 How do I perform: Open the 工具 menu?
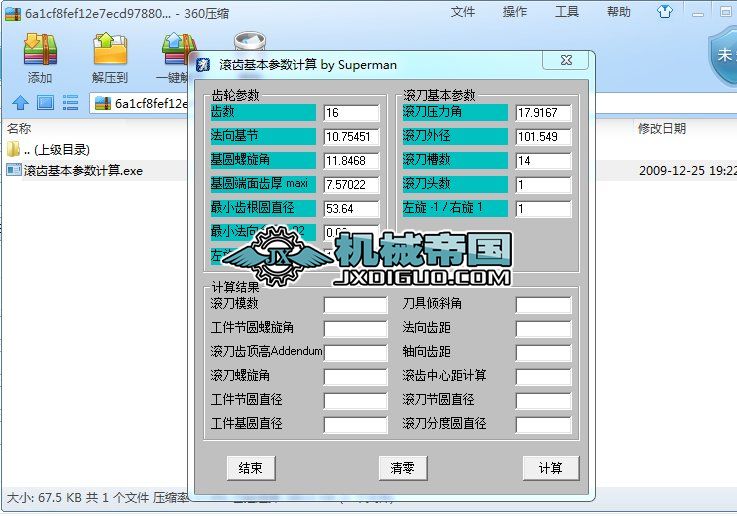(566, 12)
